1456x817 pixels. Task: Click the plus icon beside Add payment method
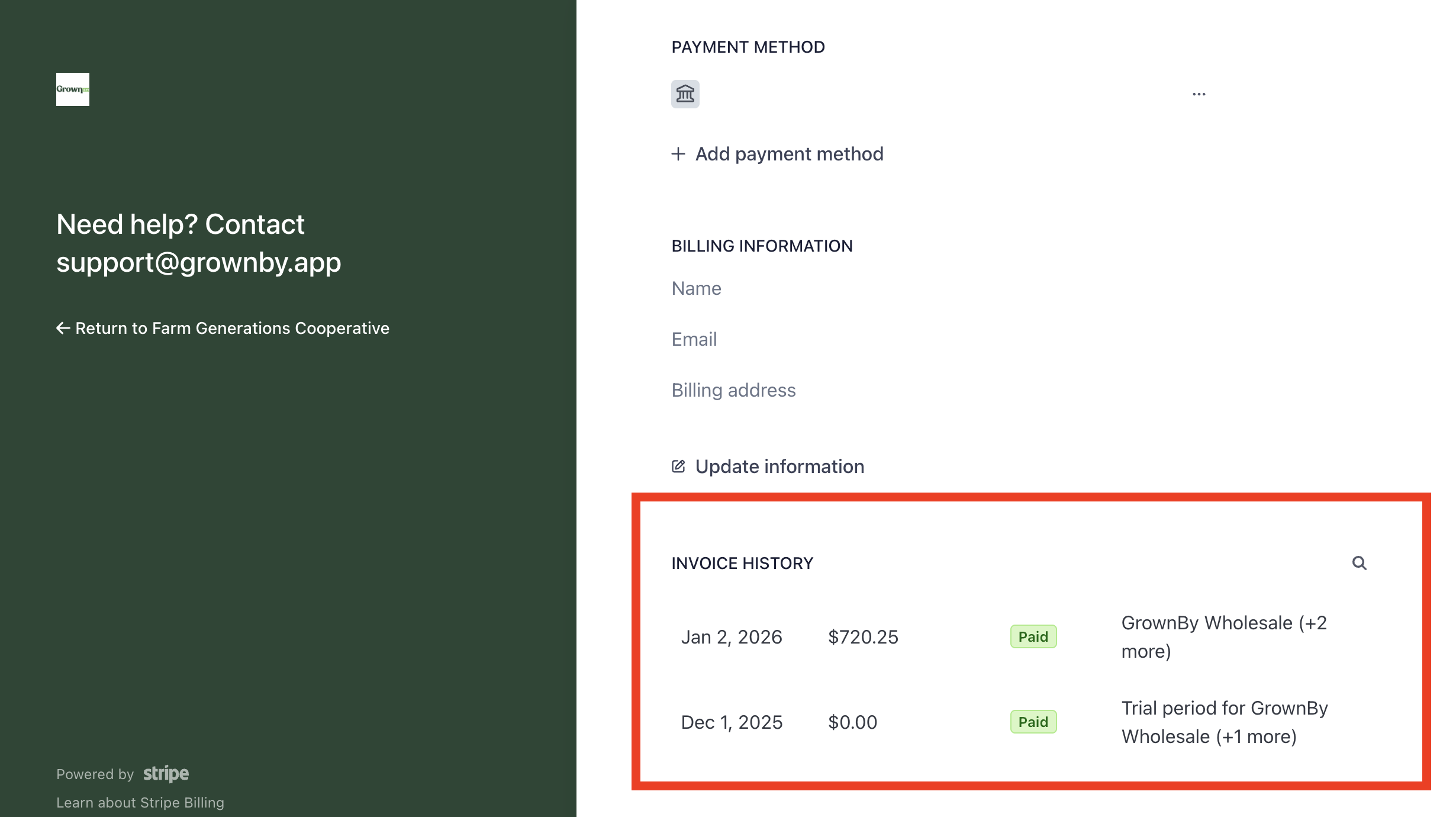[678, 154]
